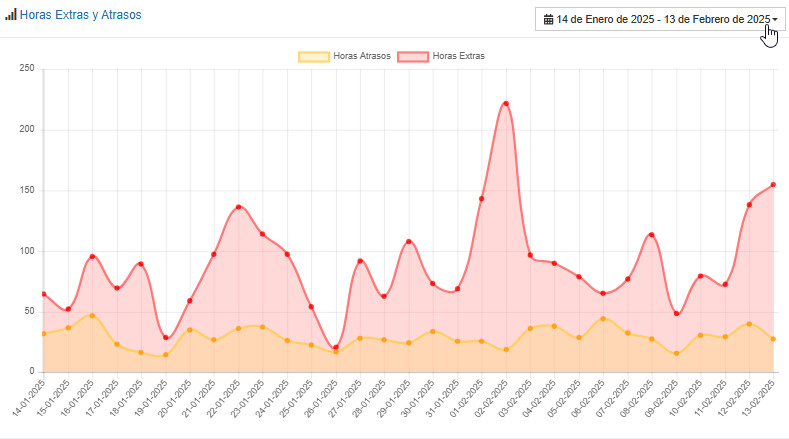Click the 50 y-axis label
This screenshot has height=439, width=789.
29,312
